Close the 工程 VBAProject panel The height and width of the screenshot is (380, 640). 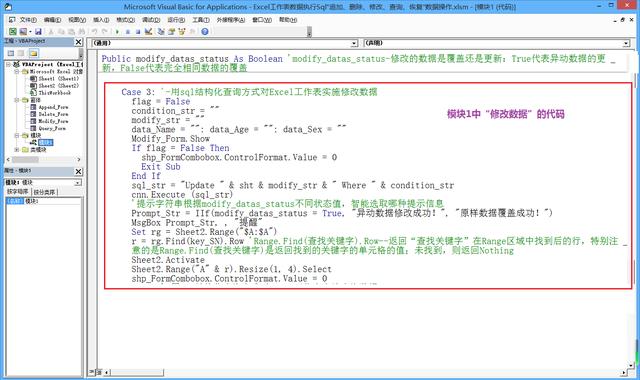coord(78,42)
